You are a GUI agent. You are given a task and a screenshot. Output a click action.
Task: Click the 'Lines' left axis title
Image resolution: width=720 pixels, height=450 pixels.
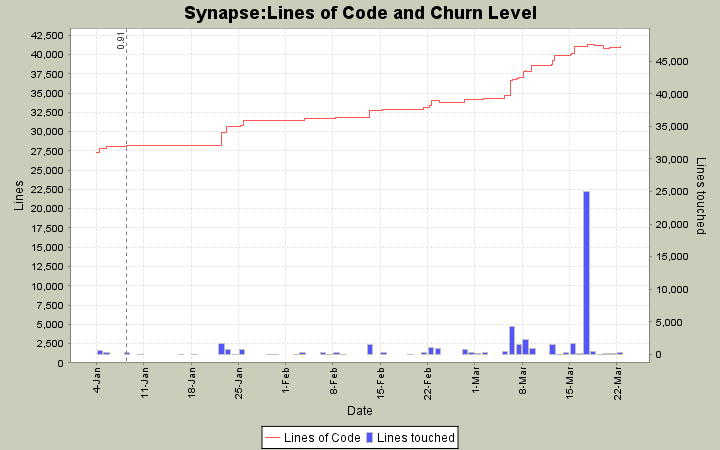tap(18, 196)
